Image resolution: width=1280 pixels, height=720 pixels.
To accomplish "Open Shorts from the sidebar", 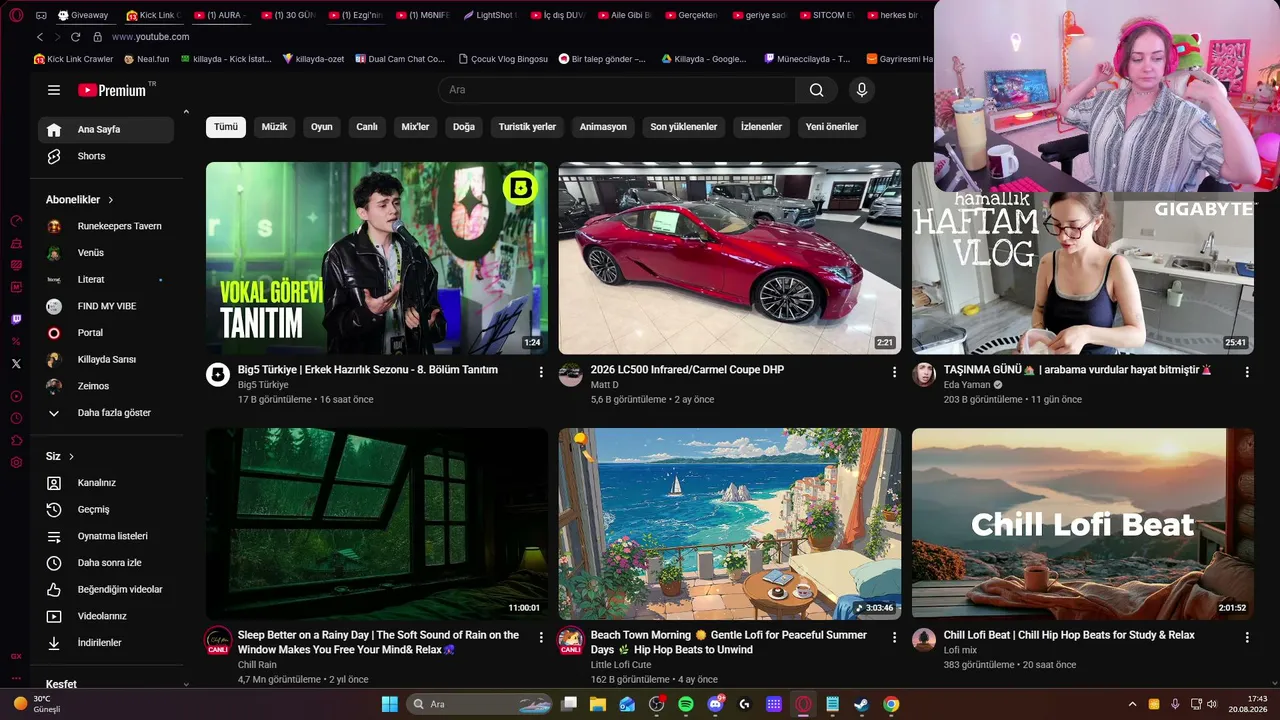I will coord(106,156).
